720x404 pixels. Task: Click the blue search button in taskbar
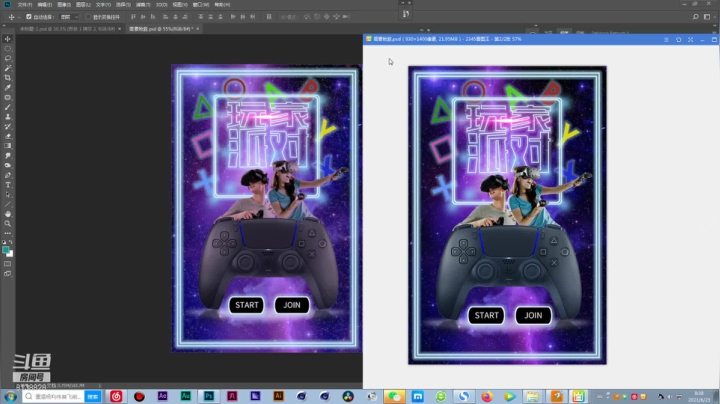[93, 396]
